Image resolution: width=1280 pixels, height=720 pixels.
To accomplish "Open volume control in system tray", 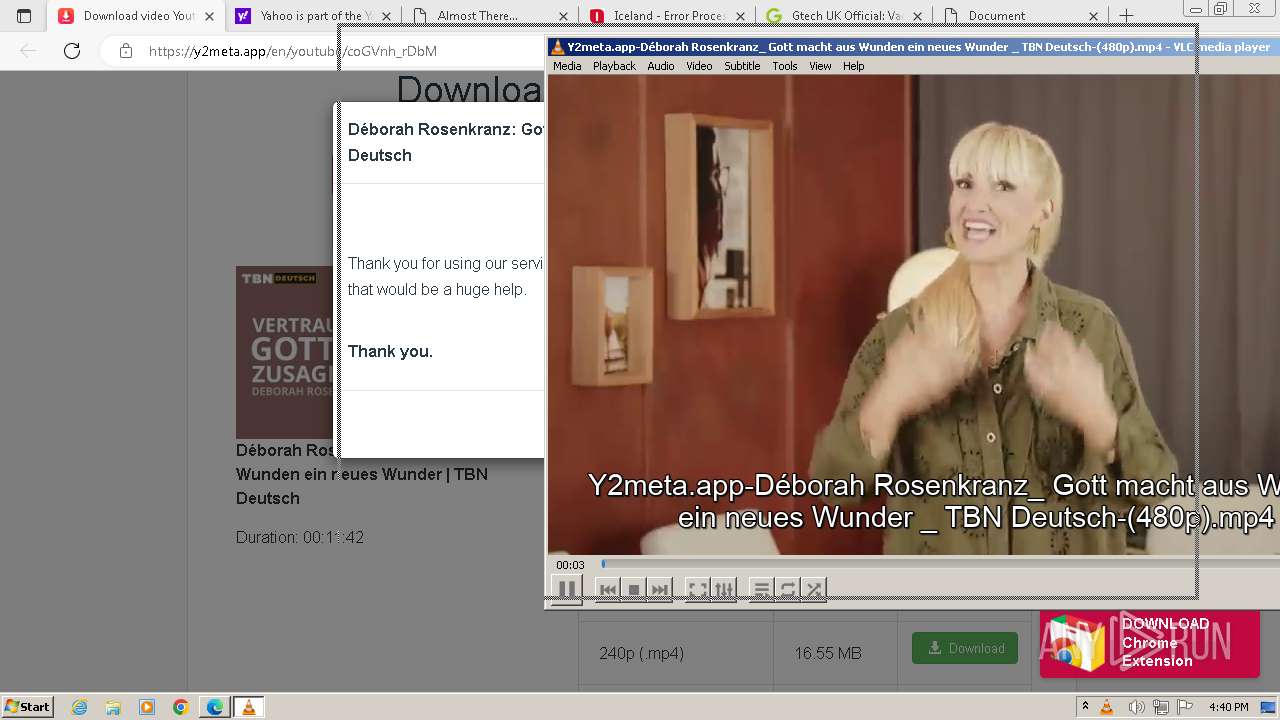I will point(1135,707).
